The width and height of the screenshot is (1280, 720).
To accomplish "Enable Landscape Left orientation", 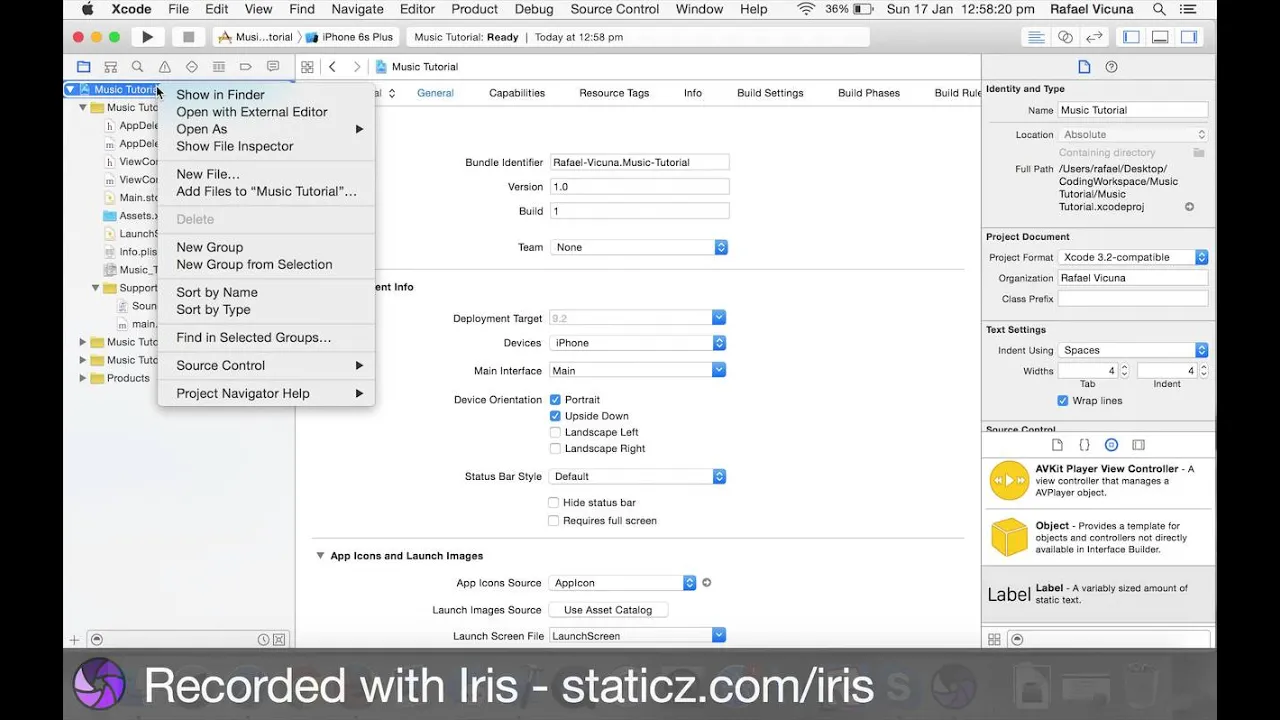I will (x=555, y=432).
